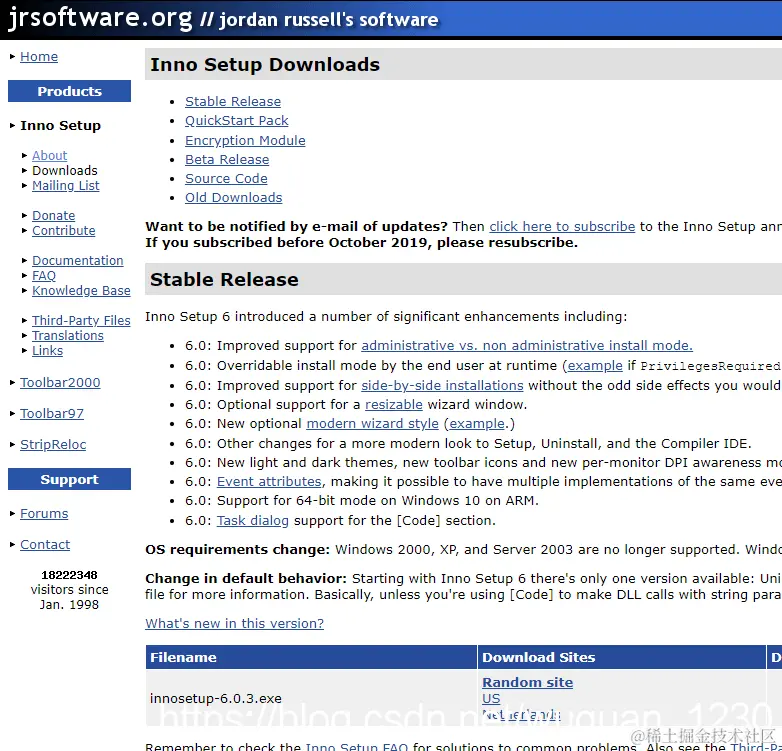
Task: Open the Documentation link
Action: tap(77, 260)
